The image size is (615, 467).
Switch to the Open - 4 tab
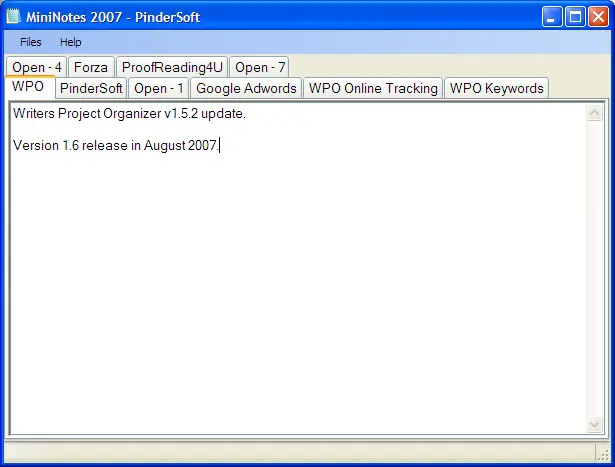click(36, 67)
